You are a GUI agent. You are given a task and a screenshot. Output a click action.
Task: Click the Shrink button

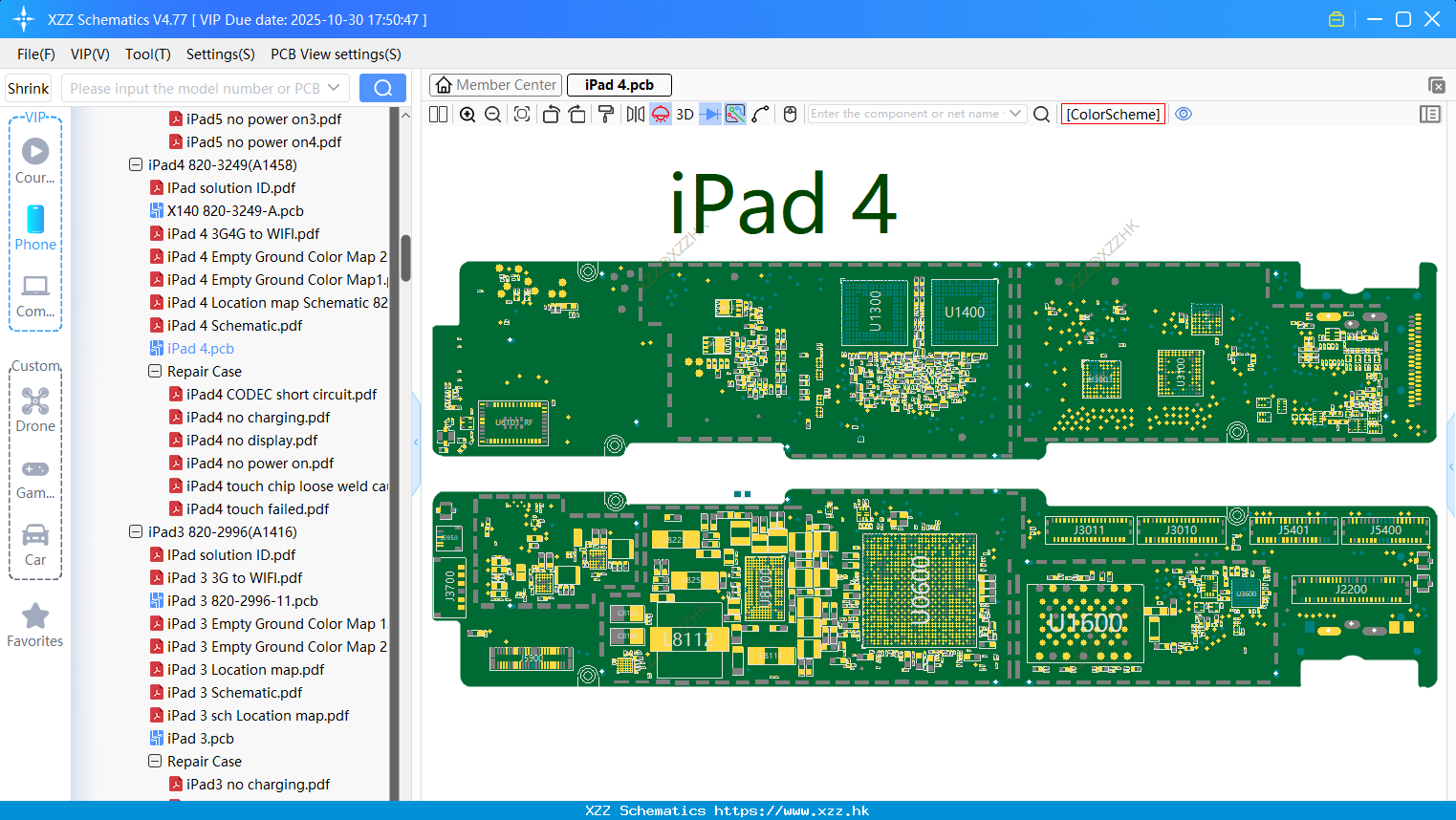pyautogui.click(x=29, y=88)
